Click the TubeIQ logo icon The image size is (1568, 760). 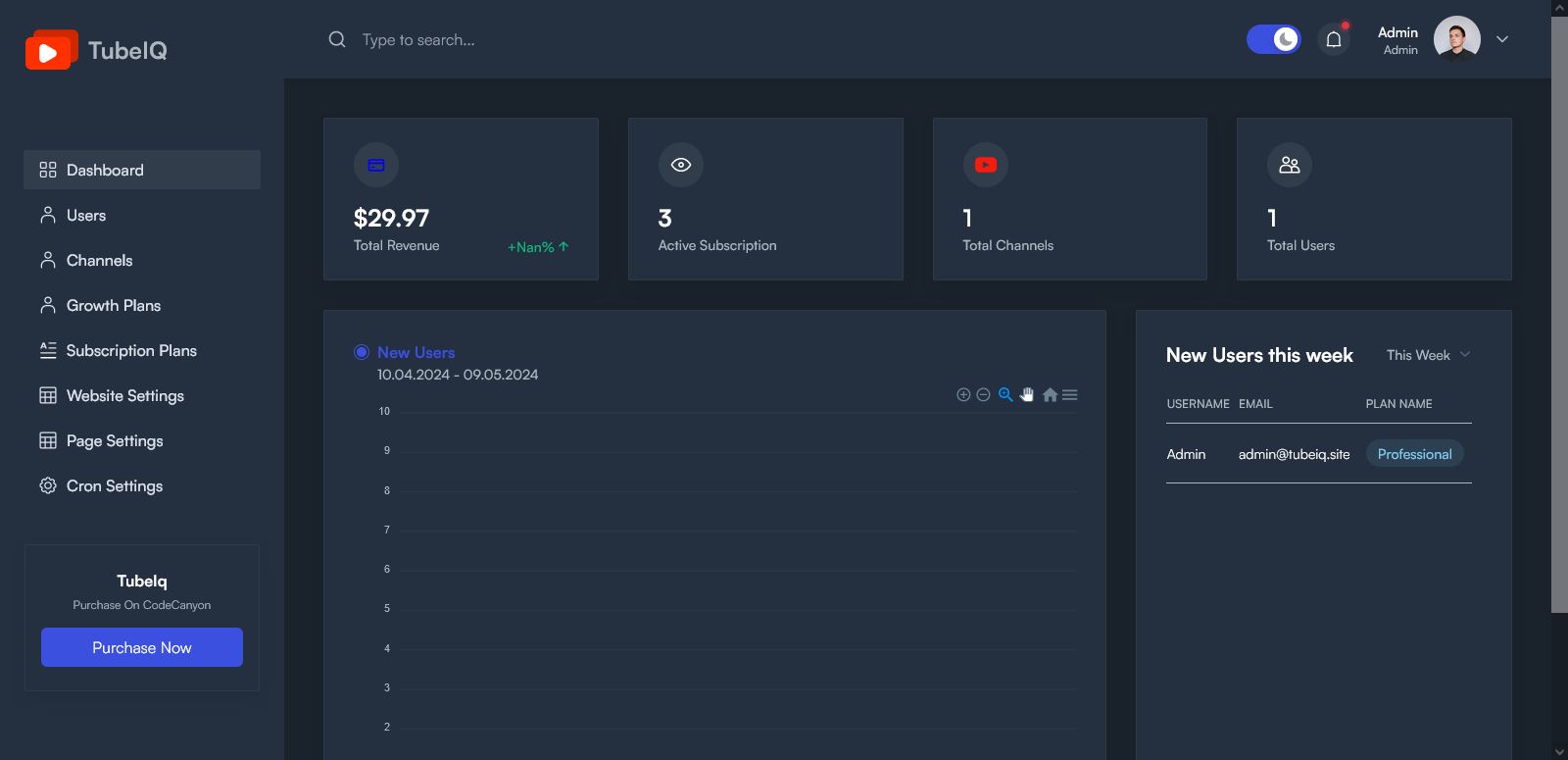(x=51, y=50)
